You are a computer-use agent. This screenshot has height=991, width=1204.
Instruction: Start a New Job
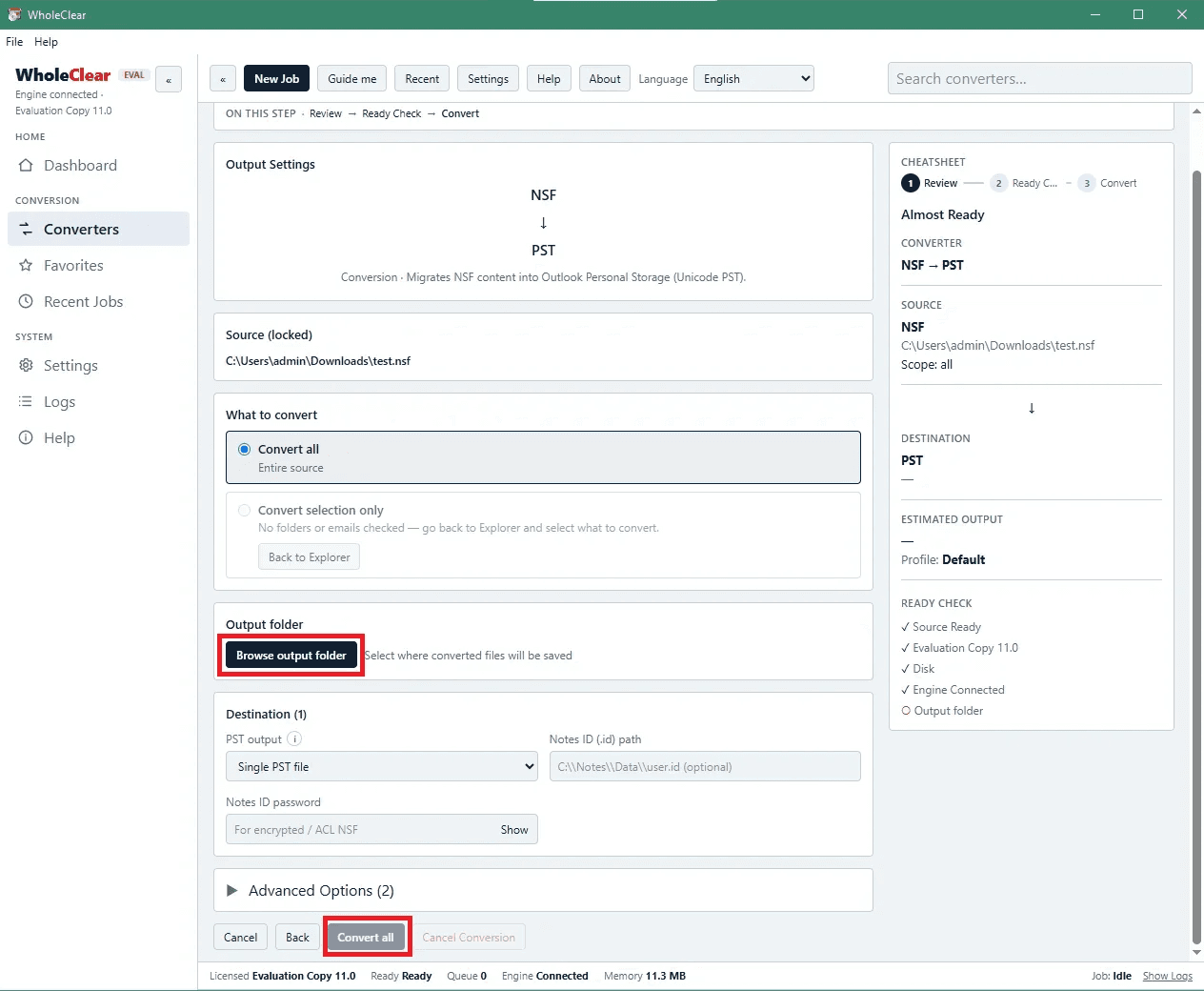pos(276,79)
